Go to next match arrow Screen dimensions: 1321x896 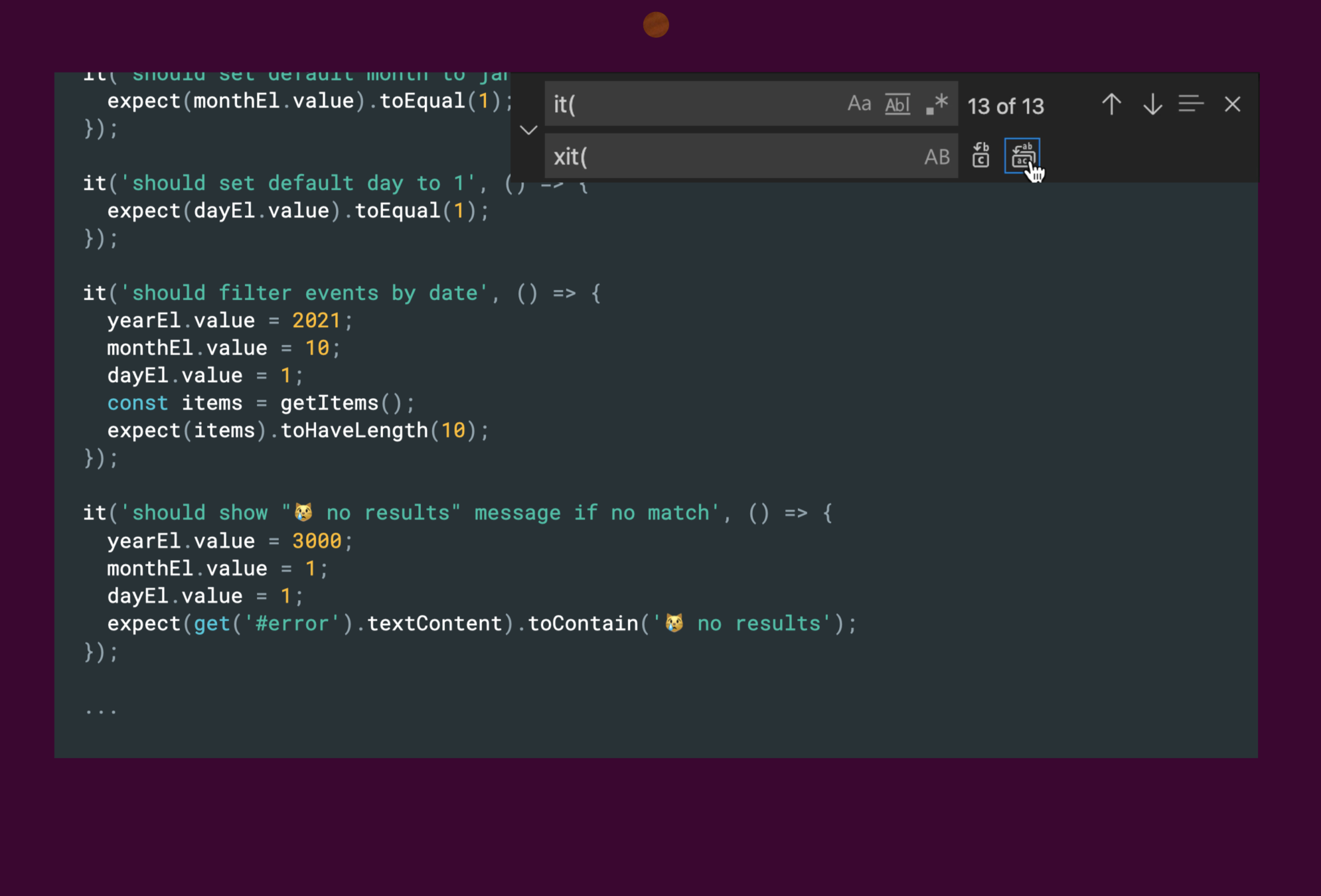1152,104
